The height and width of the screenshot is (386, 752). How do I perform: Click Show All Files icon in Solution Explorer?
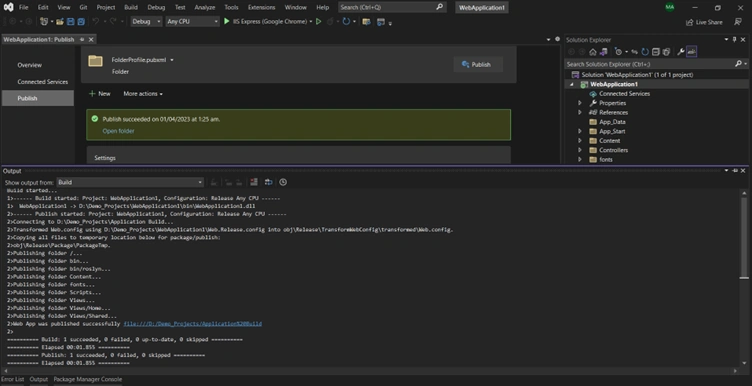pos(666,52)
